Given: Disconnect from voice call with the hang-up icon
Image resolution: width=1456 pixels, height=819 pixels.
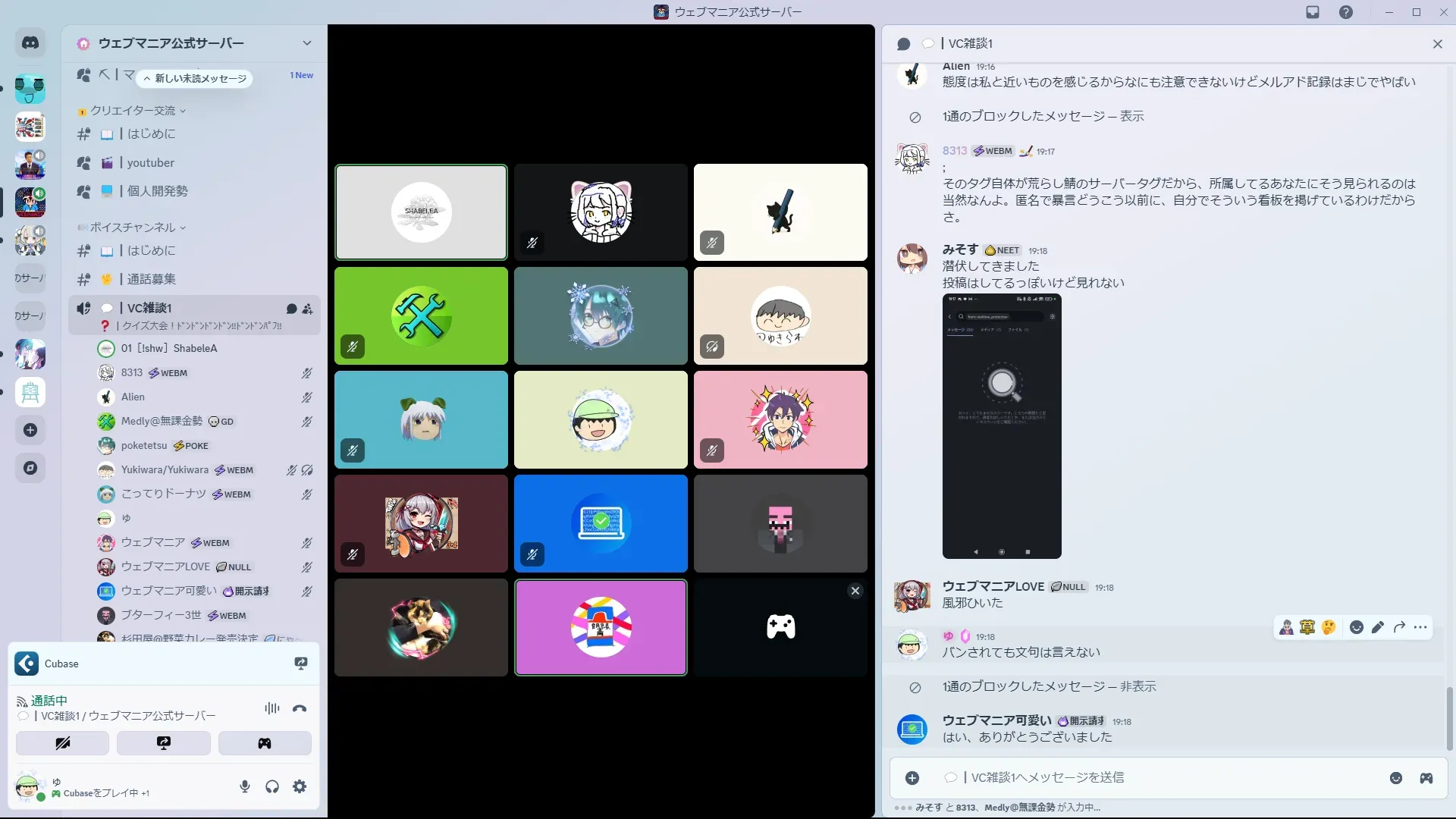Looking at the screenshot, I should click(x=300, y=708).
